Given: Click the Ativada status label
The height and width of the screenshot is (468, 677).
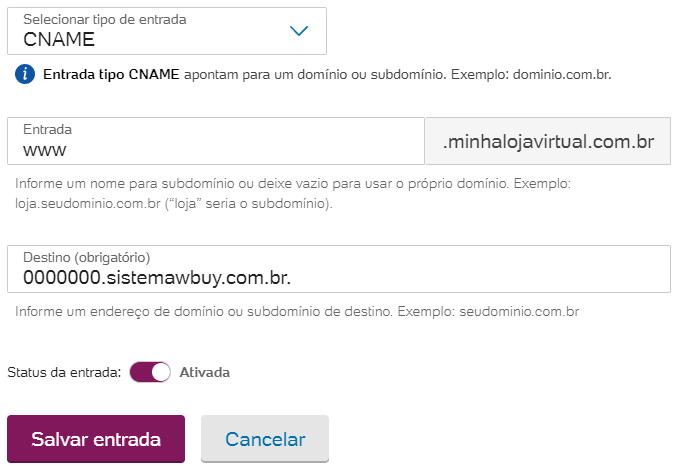Looking at the screenshot, I should coord(204,372).
